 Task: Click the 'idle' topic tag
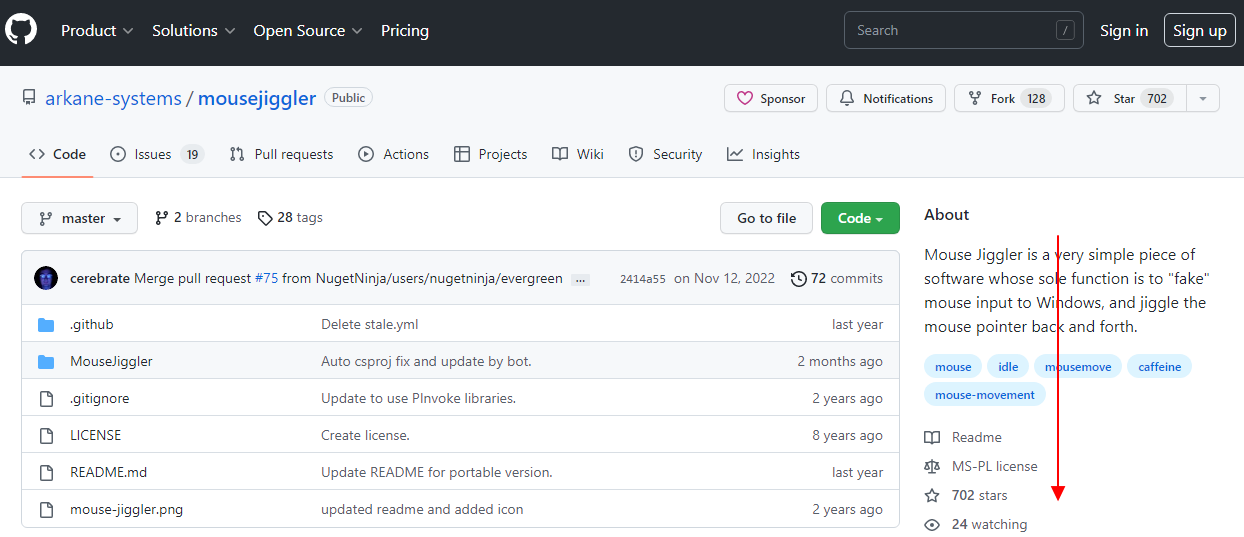1008,367
